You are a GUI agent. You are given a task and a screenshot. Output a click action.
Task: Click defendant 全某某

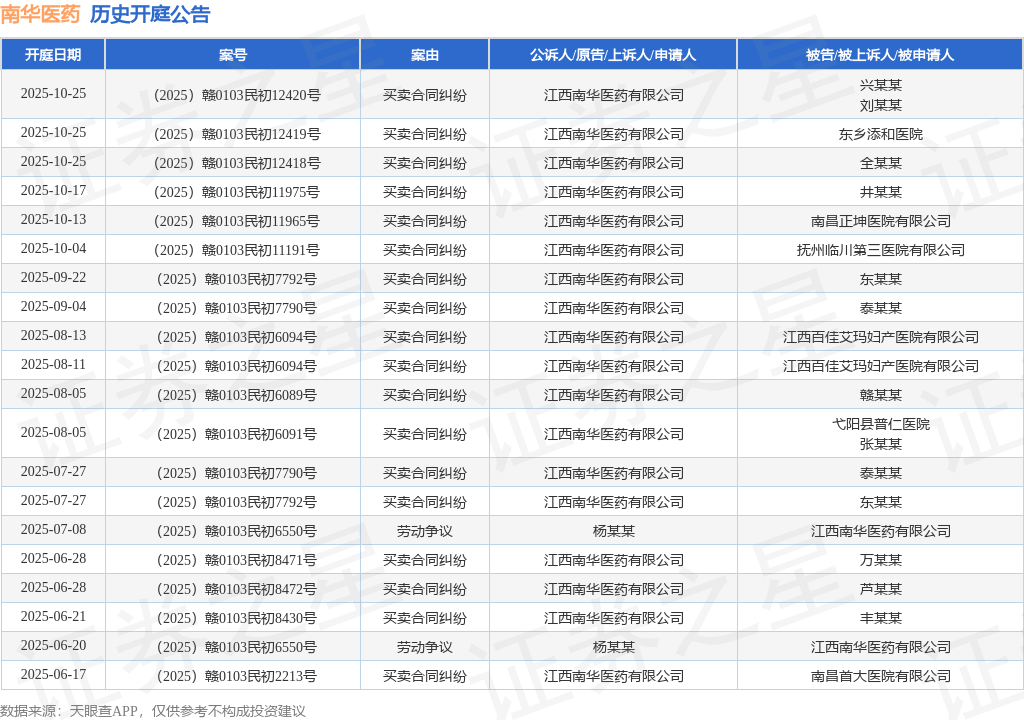coord(880,163)
